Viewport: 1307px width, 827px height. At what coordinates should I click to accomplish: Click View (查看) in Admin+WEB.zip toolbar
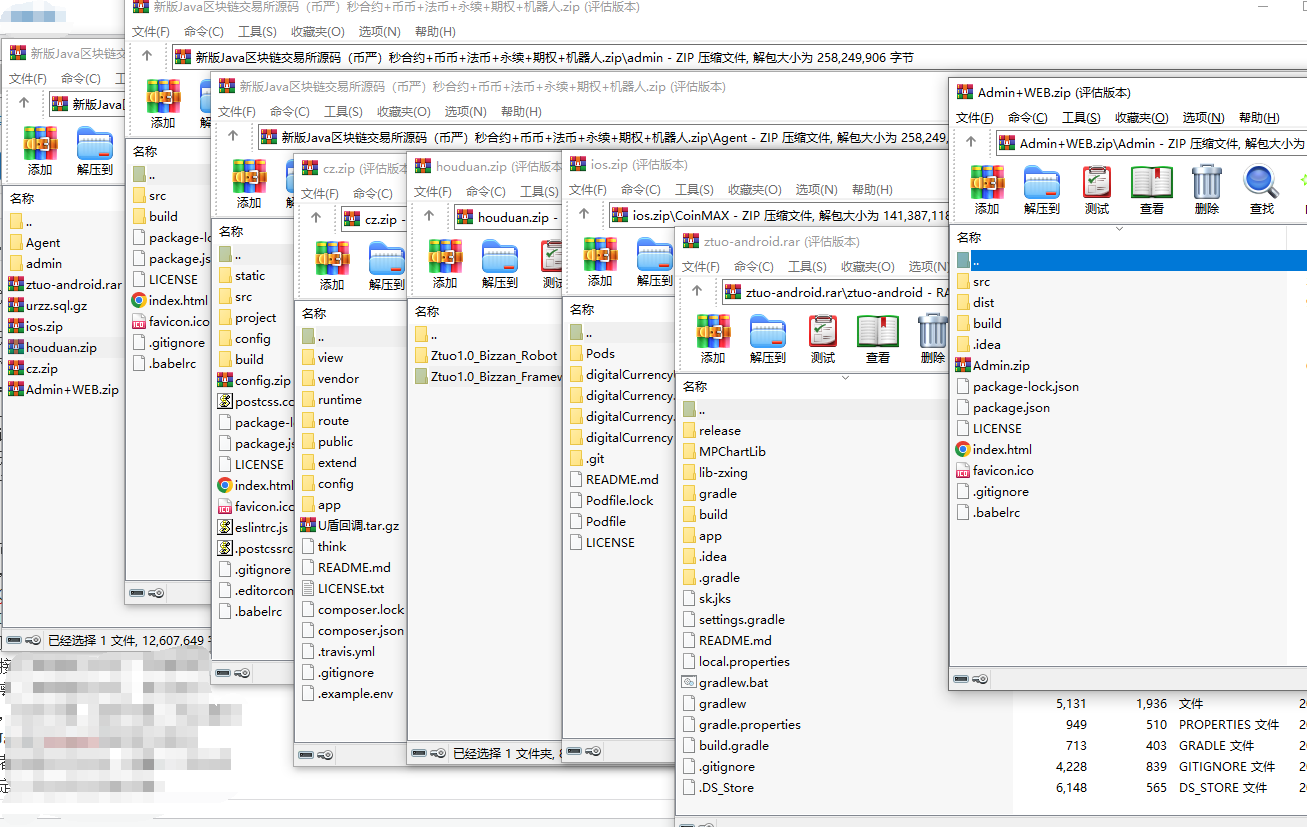pyautogui.click(x=1152, y=189)
